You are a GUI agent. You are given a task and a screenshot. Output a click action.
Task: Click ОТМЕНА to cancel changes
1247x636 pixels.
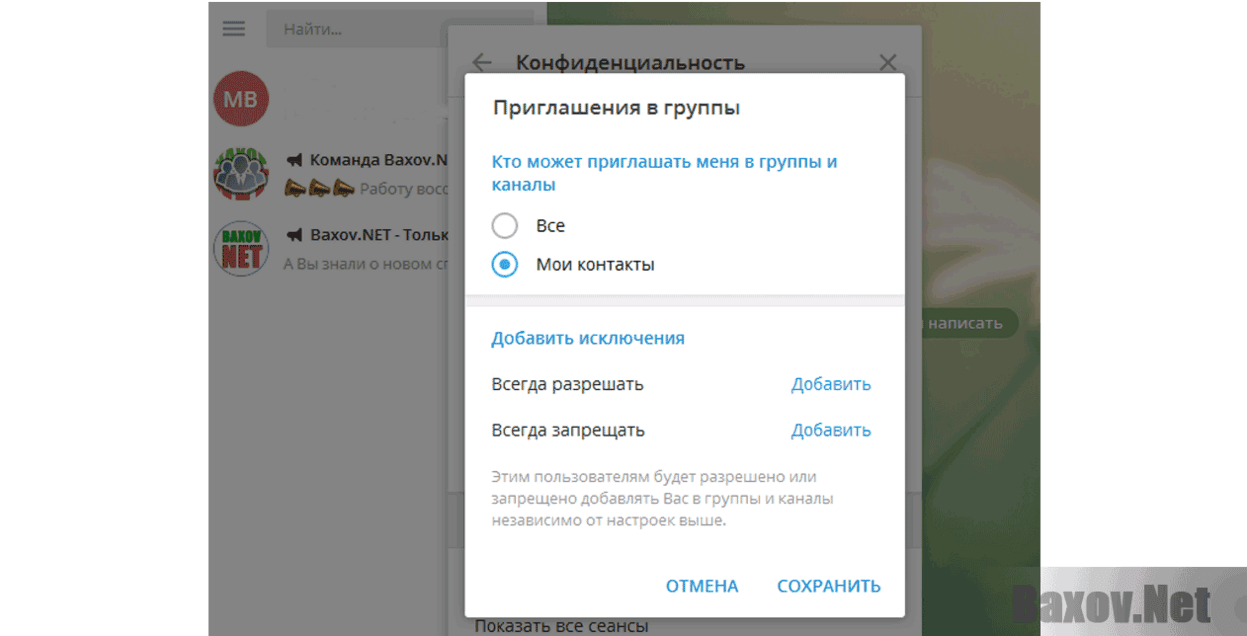click(701, 586)
